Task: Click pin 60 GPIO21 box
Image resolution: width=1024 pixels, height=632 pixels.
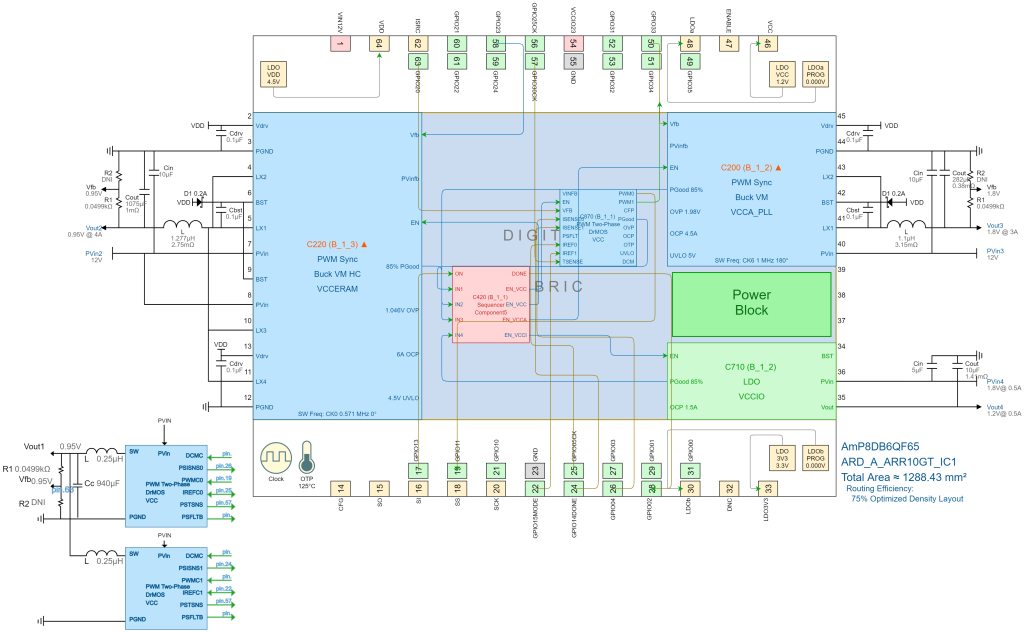Action: click(457, 44)
